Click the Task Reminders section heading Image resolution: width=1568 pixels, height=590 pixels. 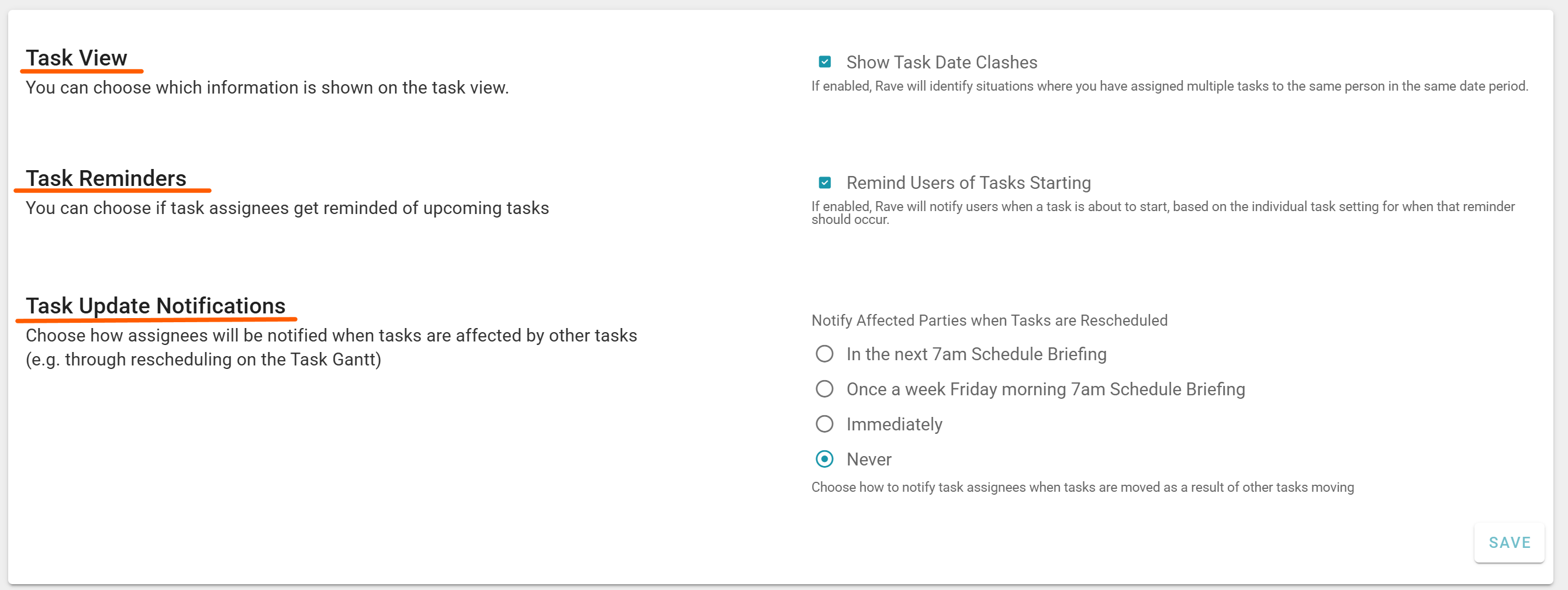[106, 178]
